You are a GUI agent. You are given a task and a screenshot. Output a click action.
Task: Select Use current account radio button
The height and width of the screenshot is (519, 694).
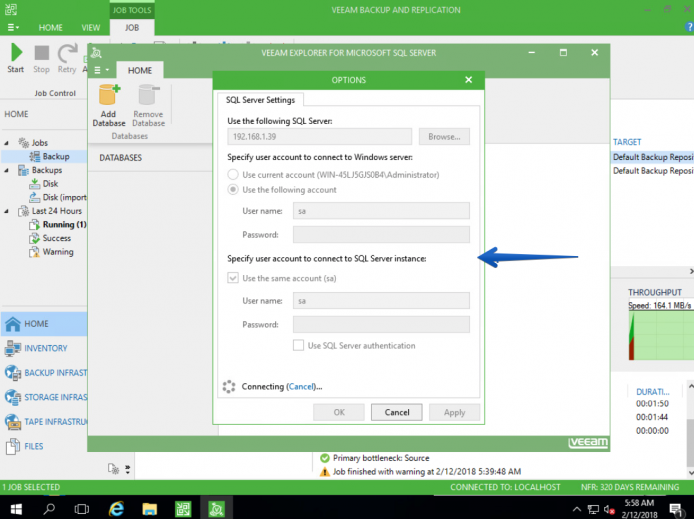point(233,175)
